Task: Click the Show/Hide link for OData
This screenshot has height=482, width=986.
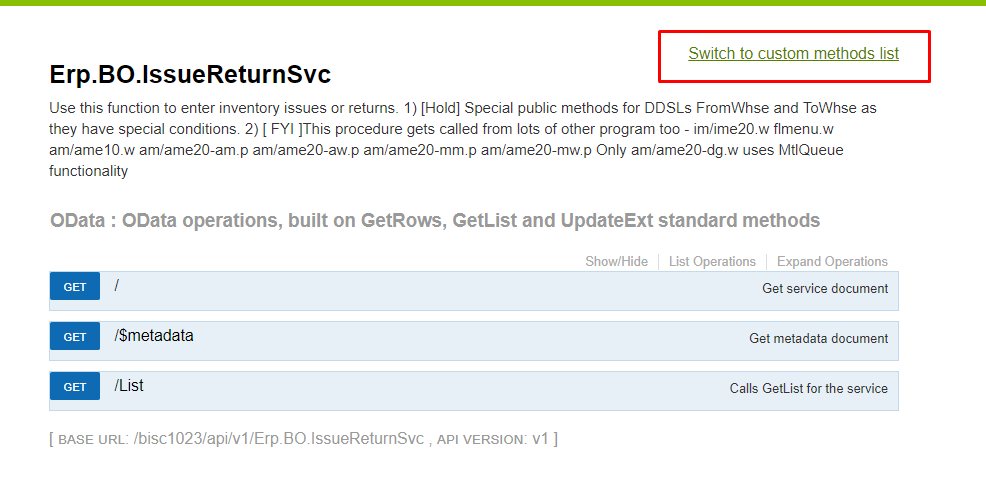Action: (616, 262)
